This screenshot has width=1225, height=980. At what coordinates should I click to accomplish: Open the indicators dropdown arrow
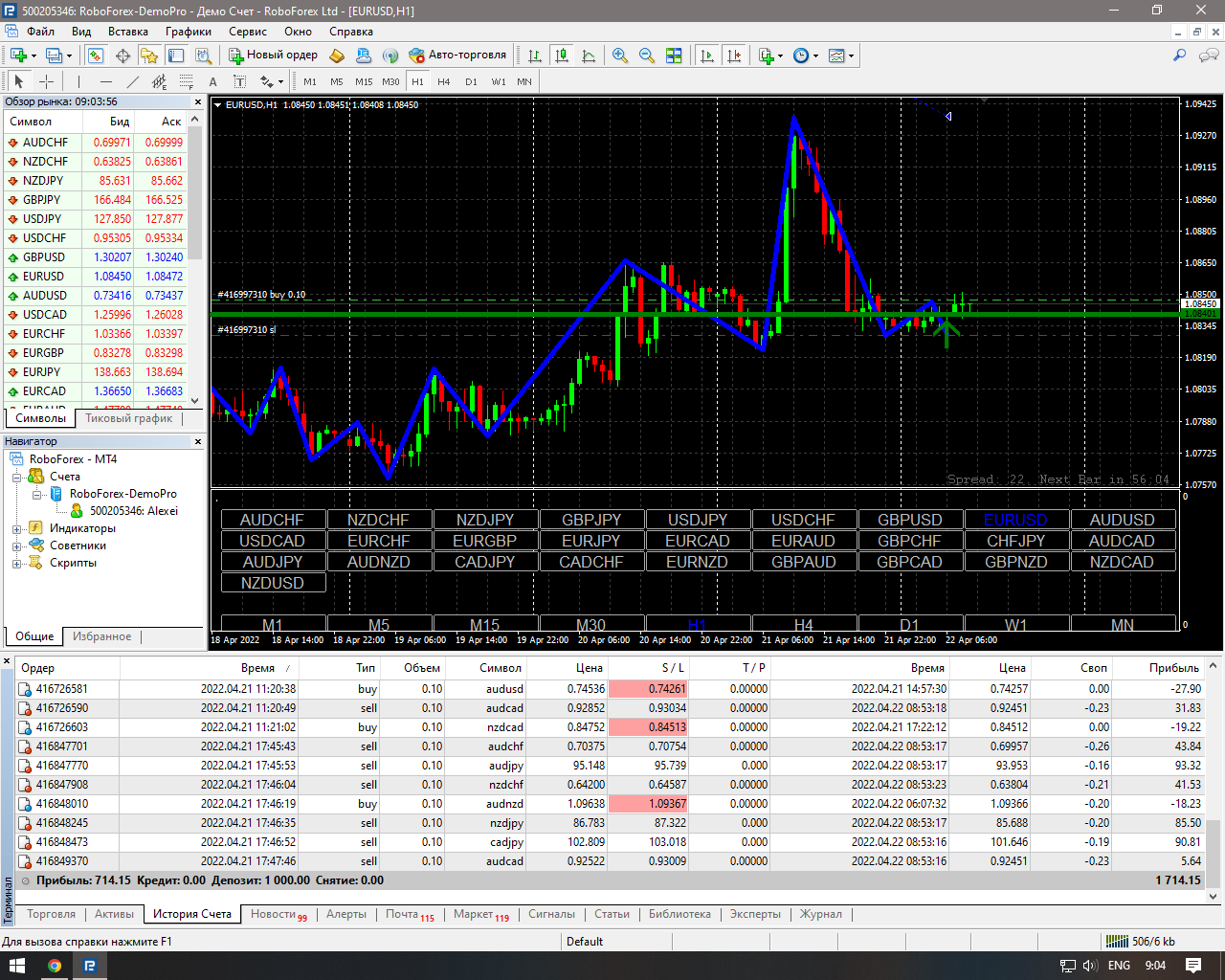(x=780, y=56)
